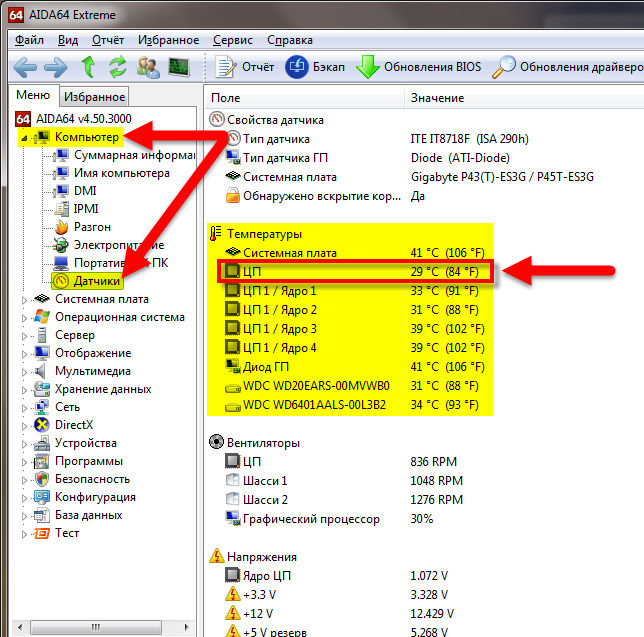Select the Диод ГП temperature row
Screen dimensions: 644x637
tap(355, 367)
